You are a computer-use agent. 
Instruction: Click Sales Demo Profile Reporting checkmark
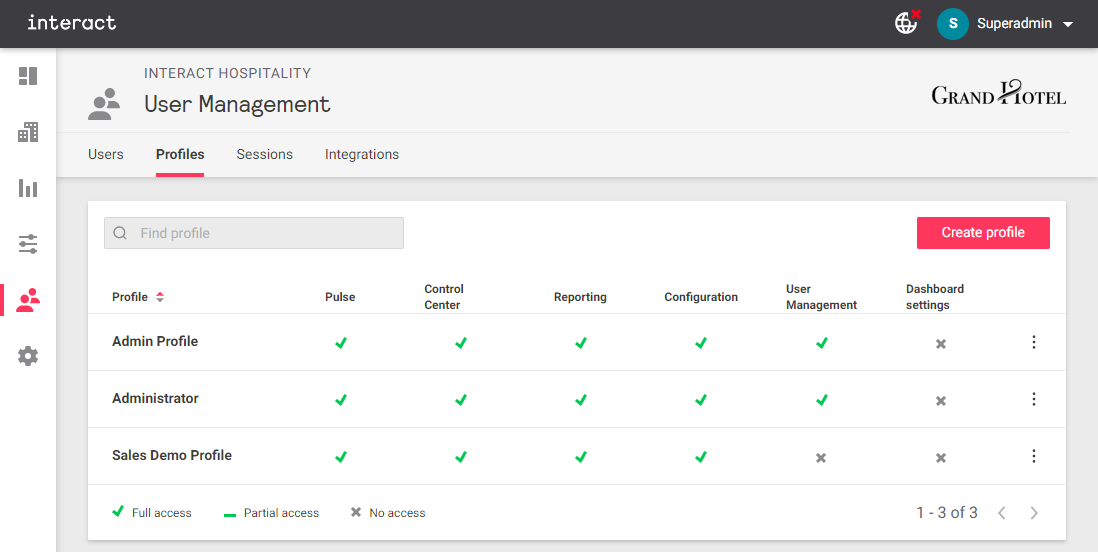[581, 457]
